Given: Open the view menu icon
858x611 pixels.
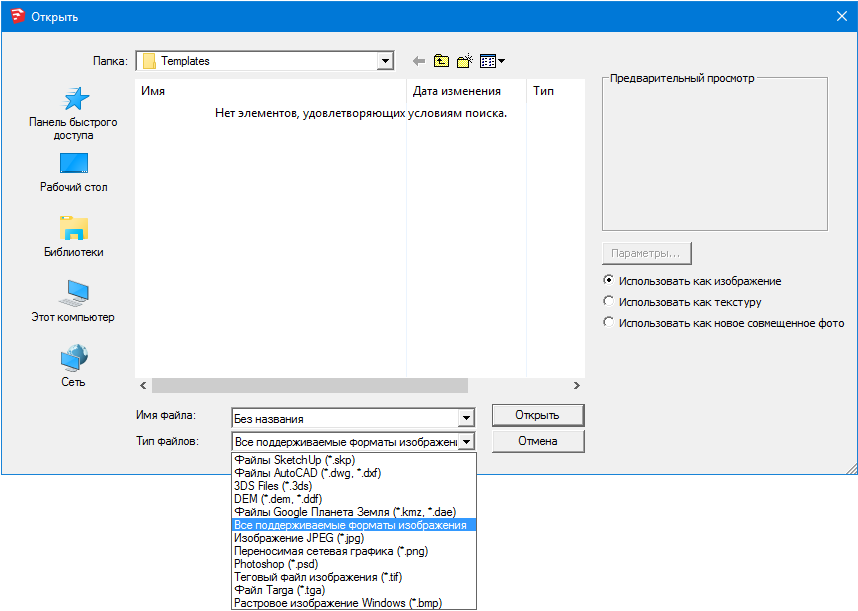Looking at the screenshot, I should pyautogui.click(x=491, y=61).
